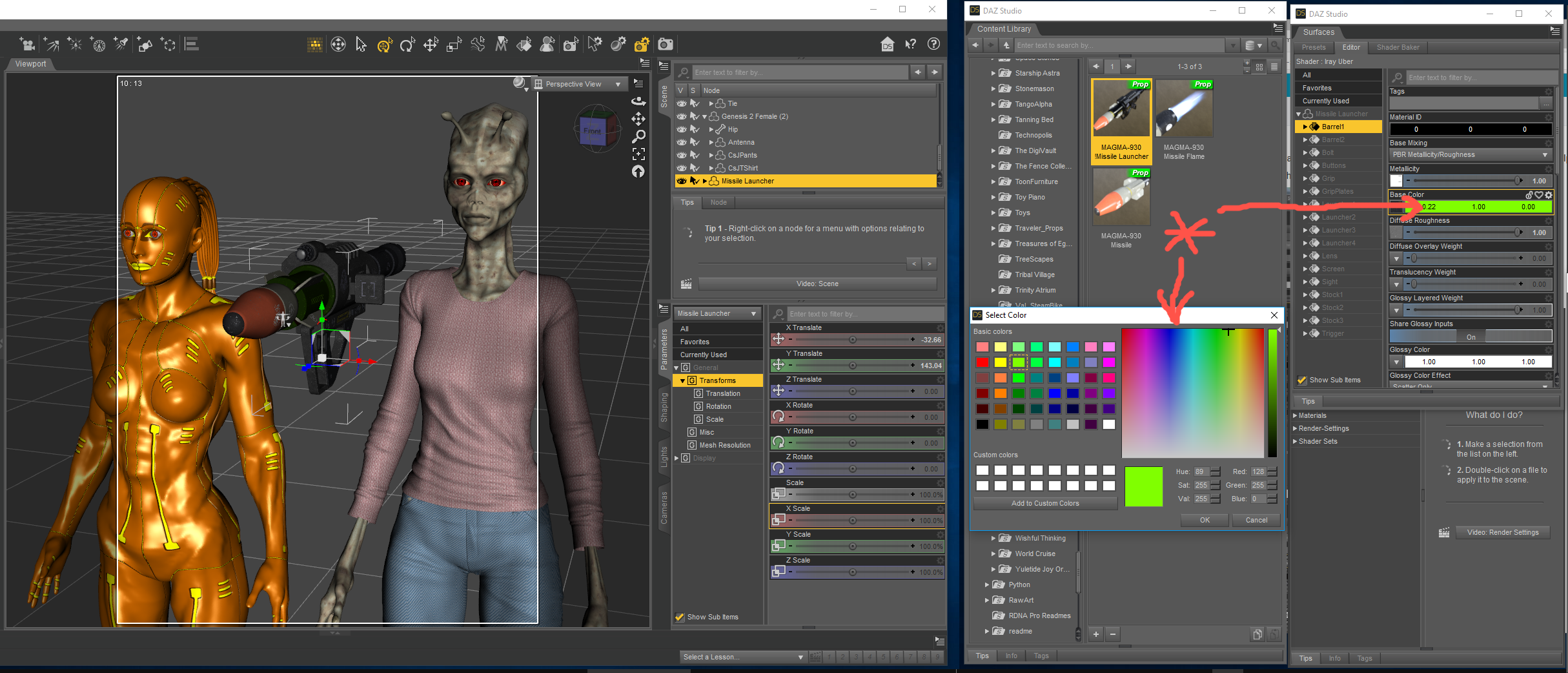The width and height of the screenshot is (1568, 673).
Task: Hide the Antenna node using eye icon
Action: (x=682, y=142)
